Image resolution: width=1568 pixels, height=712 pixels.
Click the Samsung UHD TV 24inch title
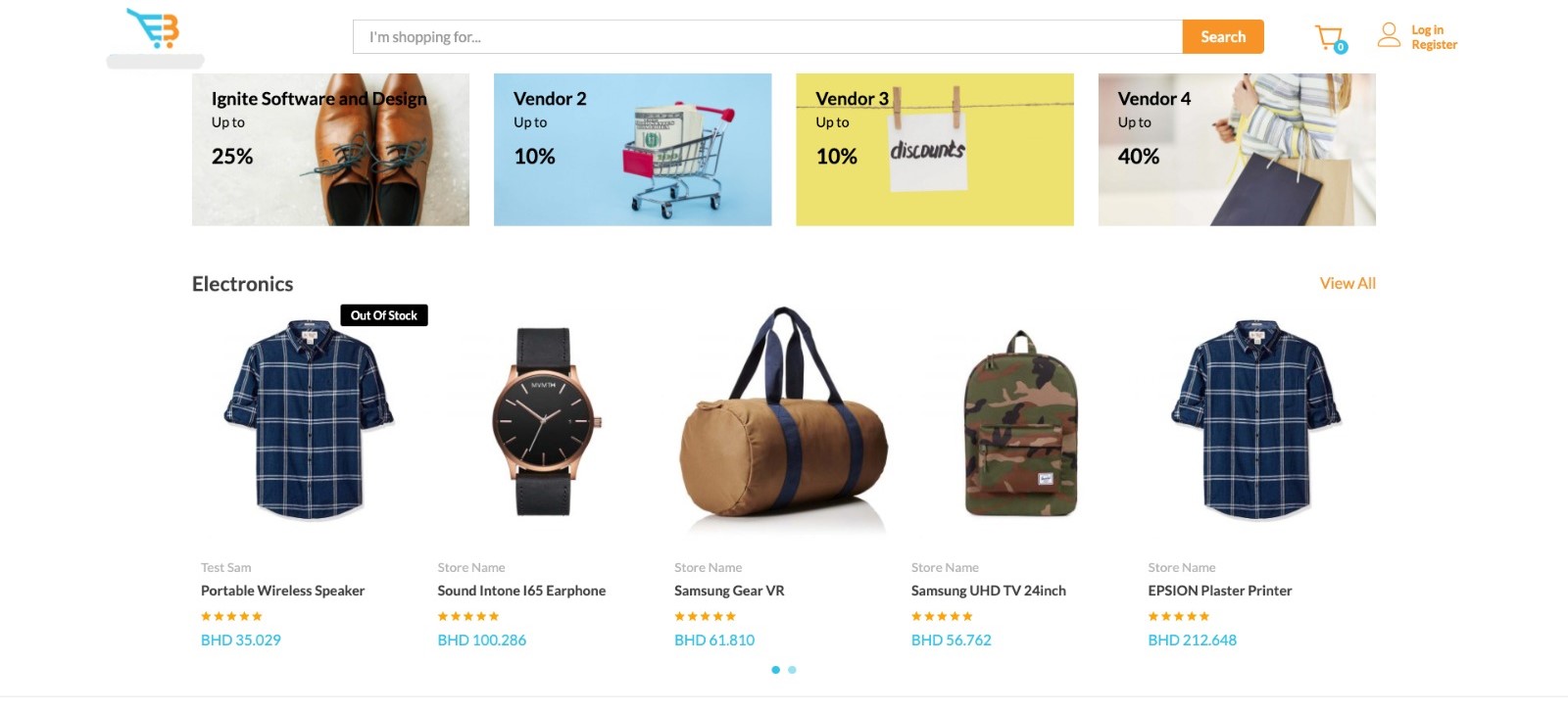(x=988, y=591)
